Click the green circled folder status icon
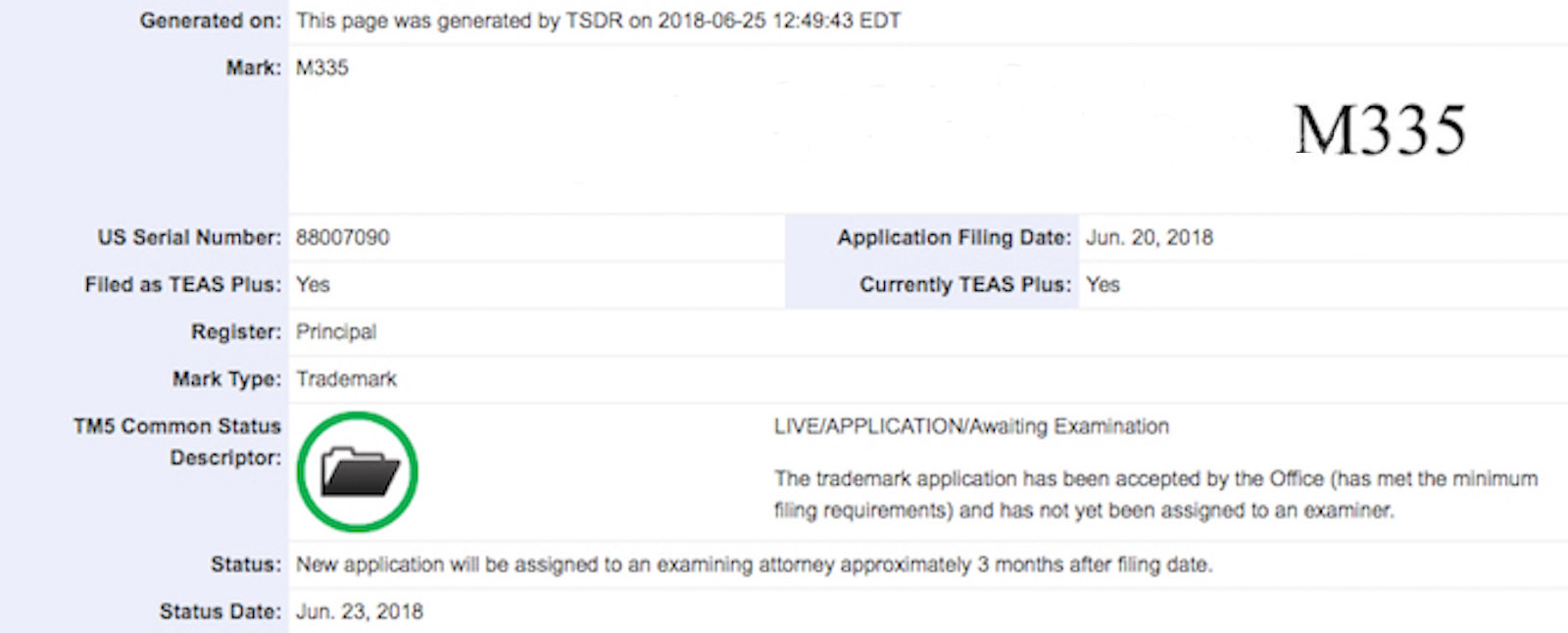Screen dimensions: 1568x633 coord(358,472)
